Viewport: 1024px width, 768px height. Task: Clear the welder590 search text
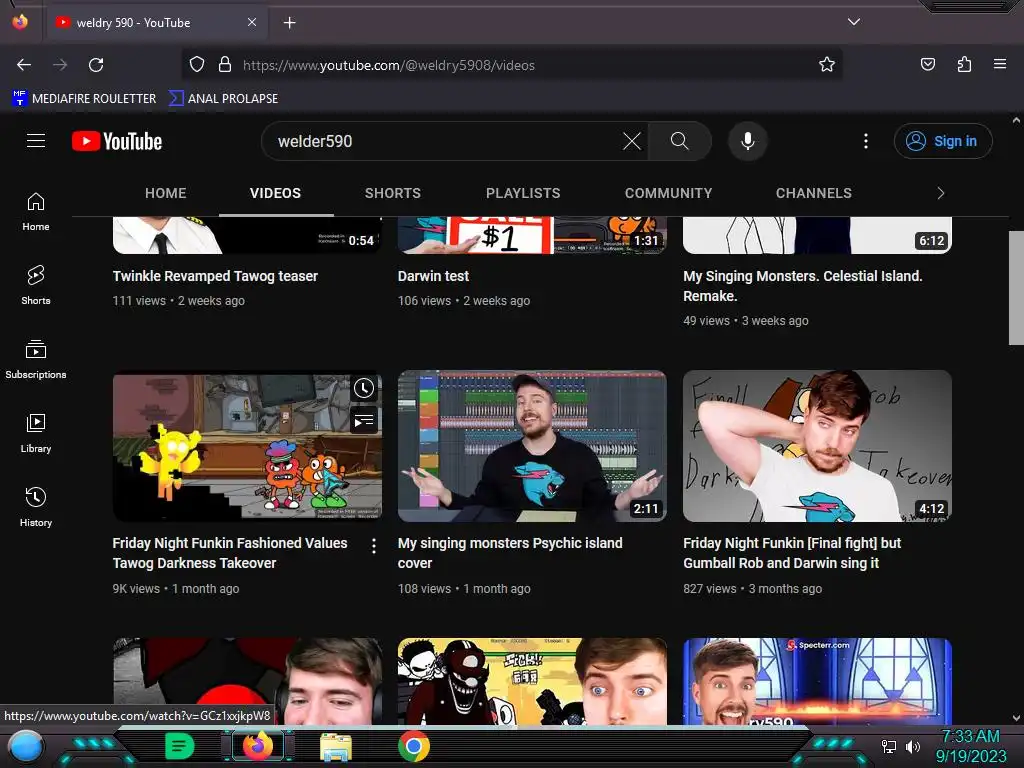click(x=632, y=141)
